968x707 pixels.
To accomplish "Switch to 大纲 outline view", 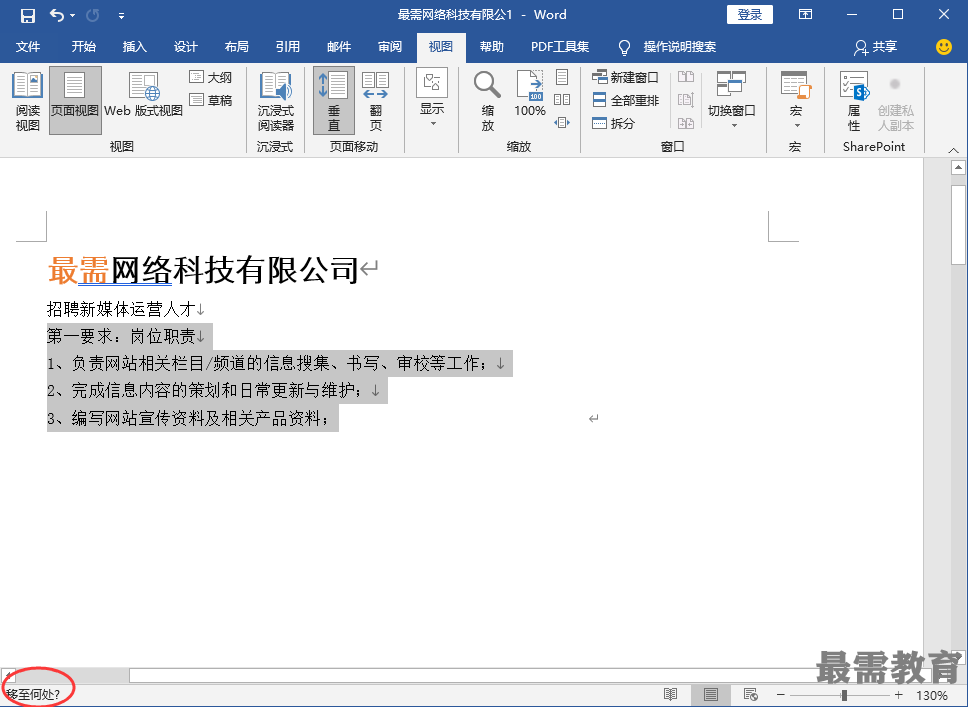I will [x=211, y=77].
